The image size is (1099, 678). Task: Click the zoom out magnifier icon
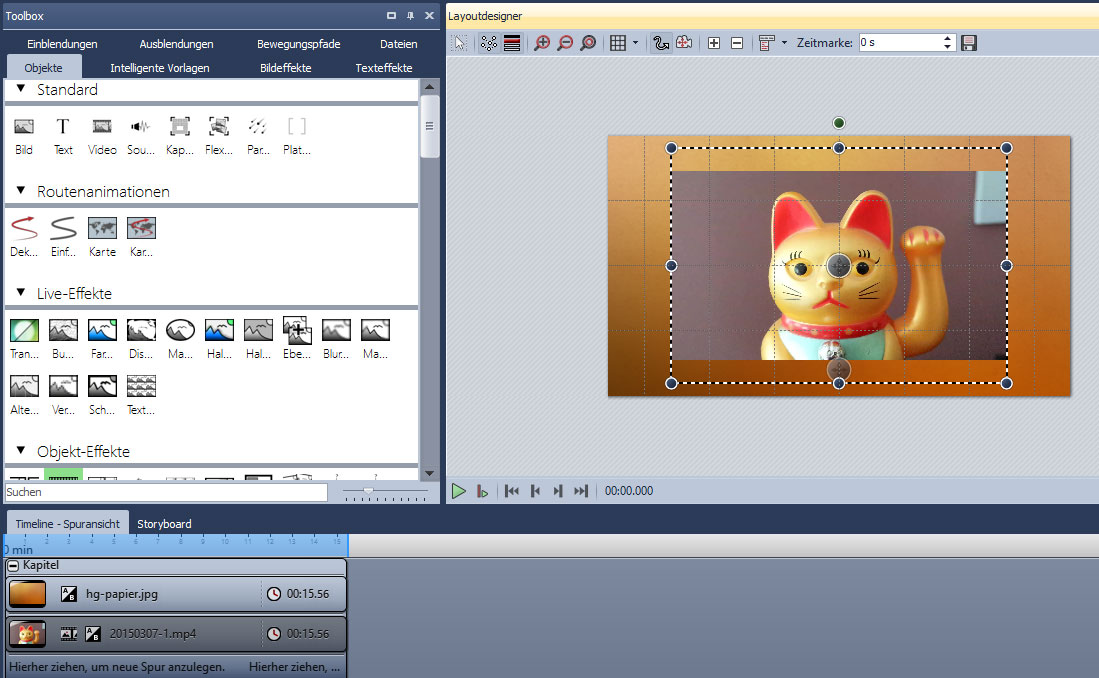pyautogui.click(x=565, y=43)
